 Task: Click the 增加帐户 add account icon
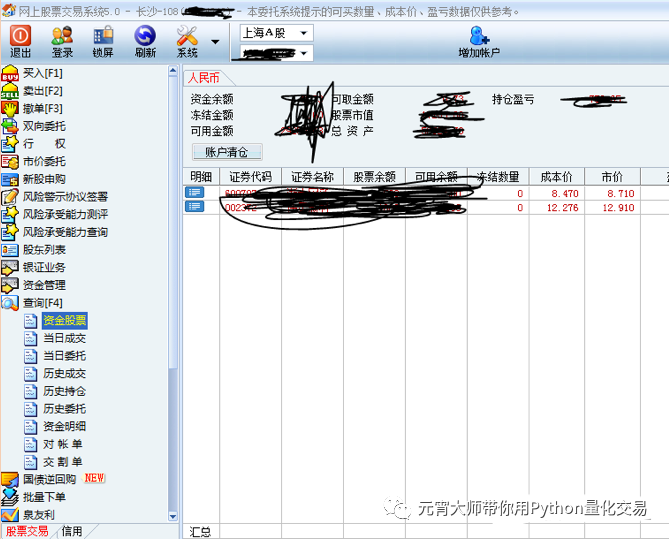479,41
